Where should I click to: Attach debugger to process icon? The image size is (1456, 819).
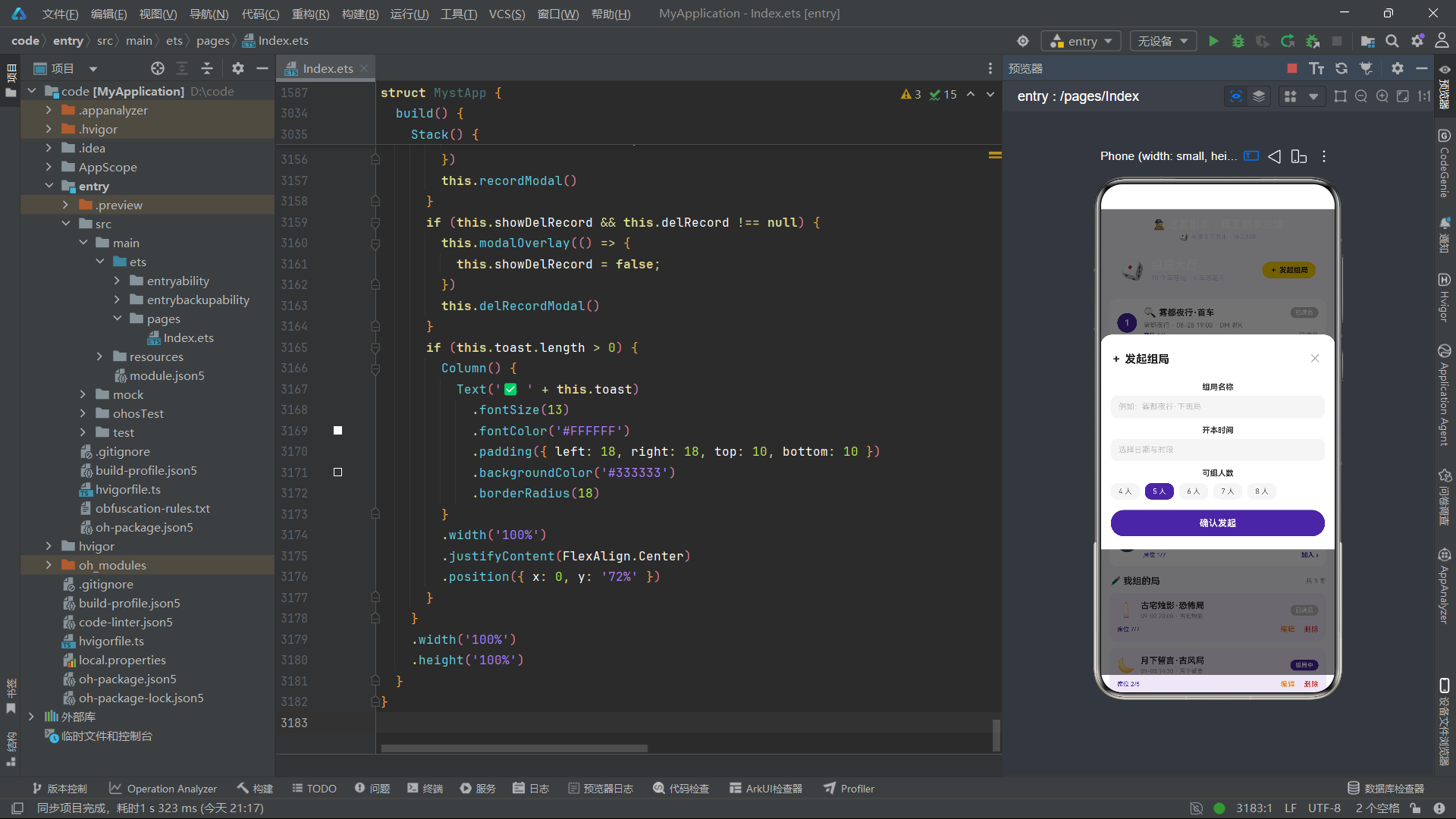[1313, 41]
